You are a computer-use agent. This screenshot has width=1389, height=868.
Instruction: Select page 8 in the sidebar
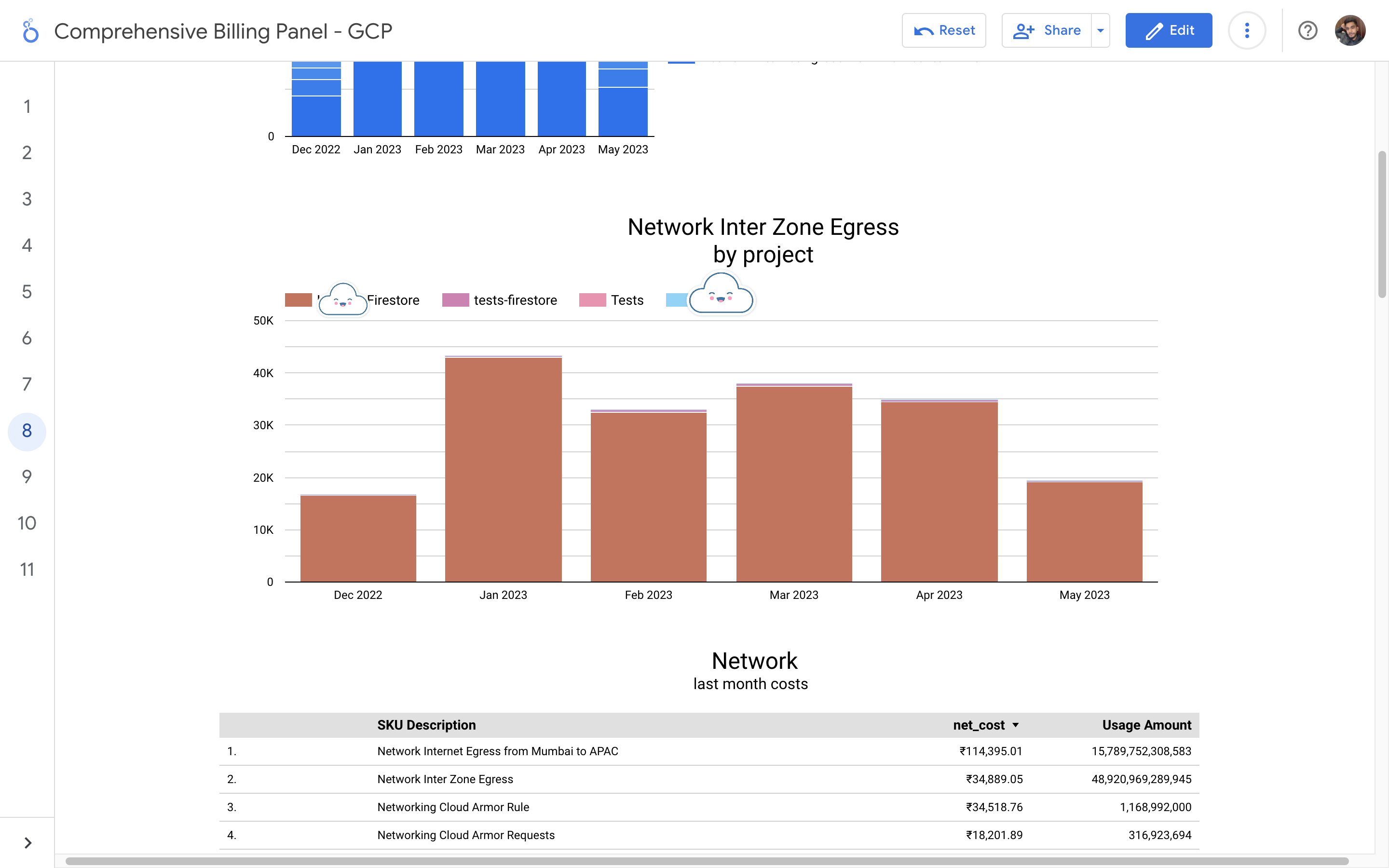pyautogui.click(x=27, y=431)
